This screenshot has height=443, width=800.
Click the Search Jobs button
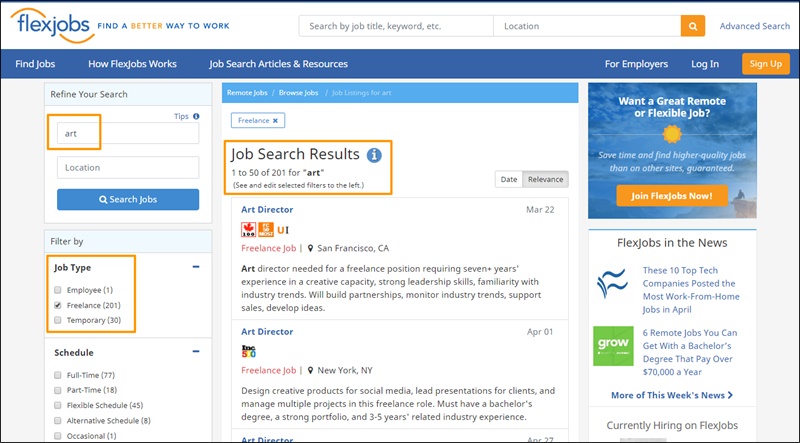click(128, 200)
